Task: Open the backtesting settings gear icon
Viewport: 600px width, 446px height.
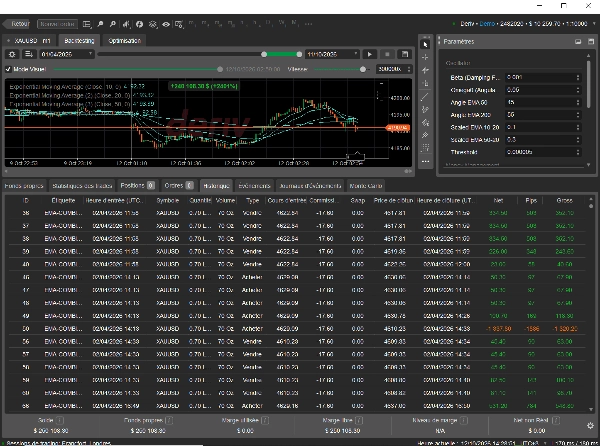Action: pos(12,54)
